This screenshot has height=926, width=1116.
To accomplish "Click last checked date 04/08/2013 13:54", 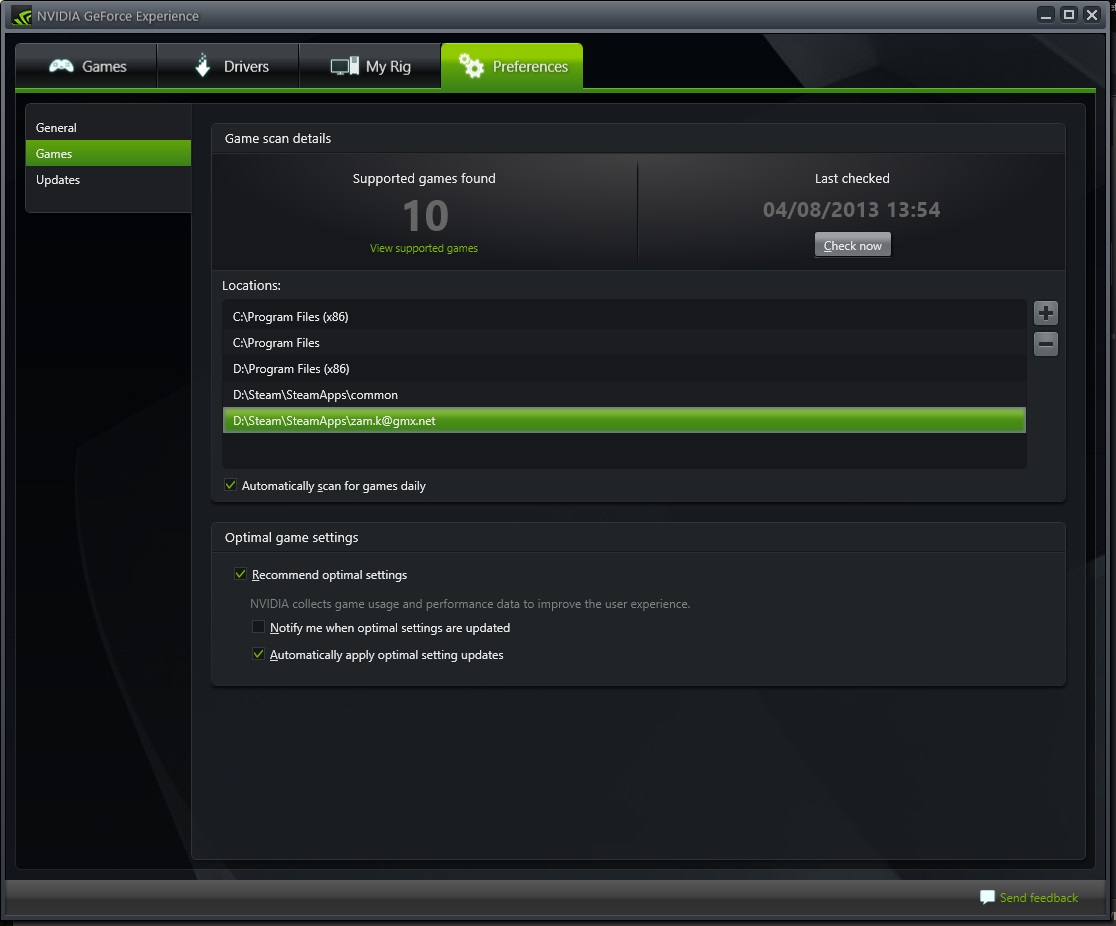I will pyautogui.click(x=851, y=210).
